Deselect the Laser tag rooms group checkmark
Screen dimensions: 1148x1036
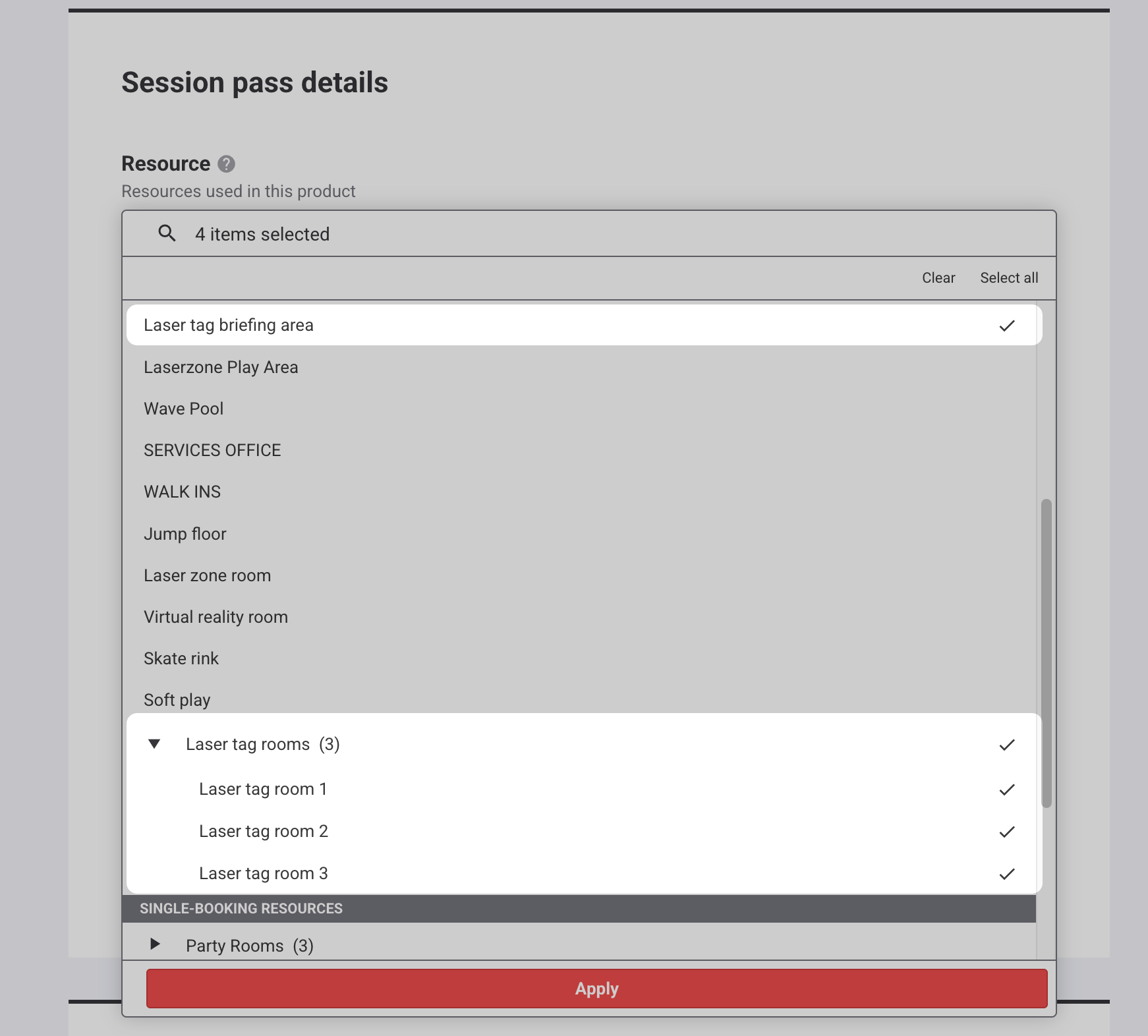coord(1006,745)
